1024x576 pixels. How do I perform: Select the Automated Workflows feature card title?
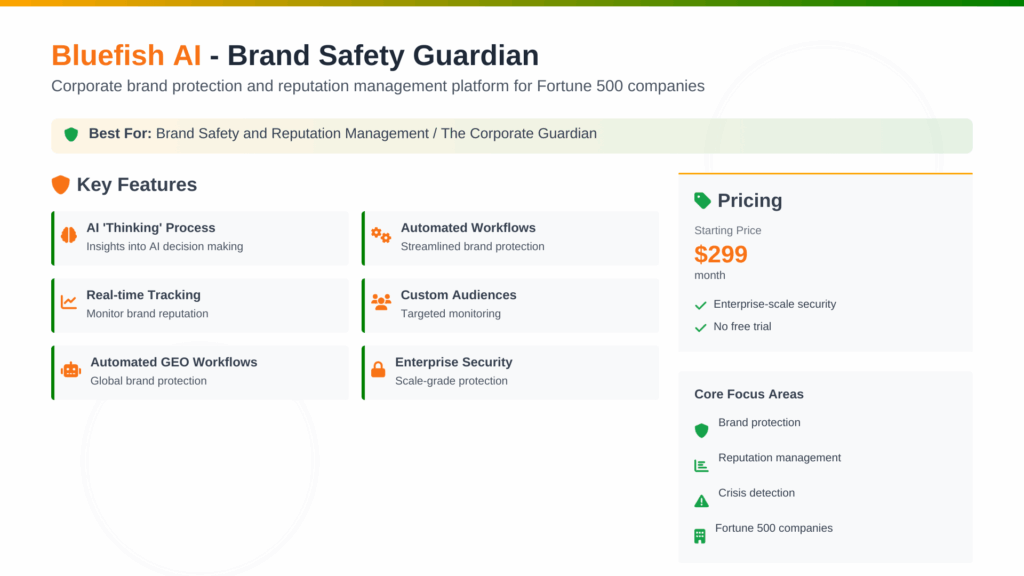468,228
